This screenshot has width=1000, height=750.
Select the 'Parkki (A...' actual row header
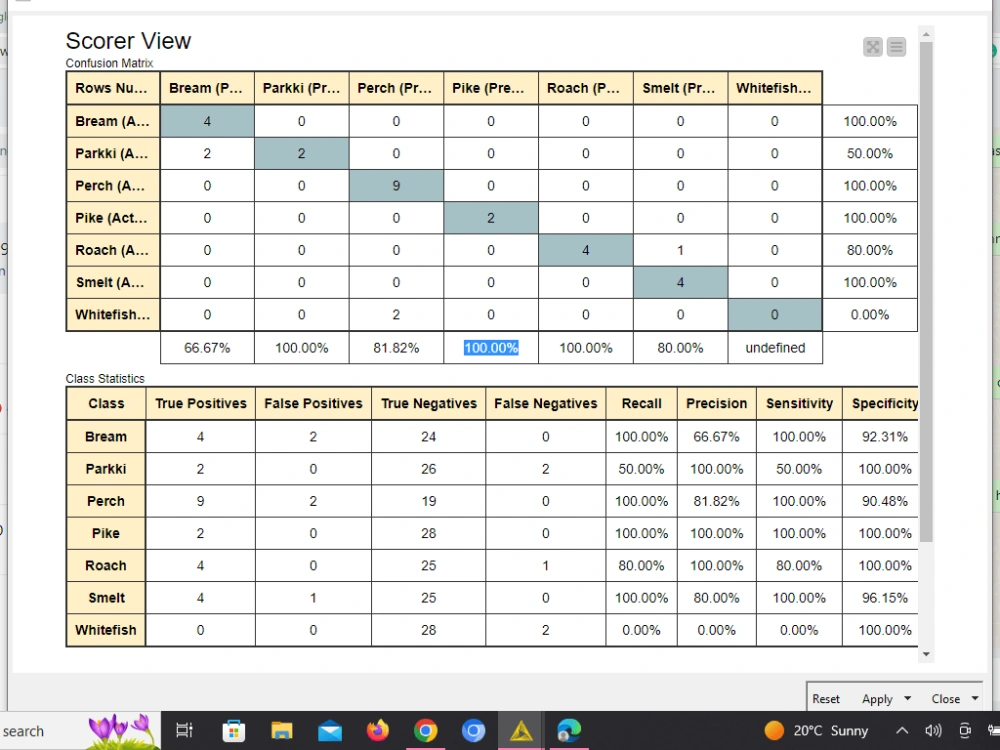[112, 154]
